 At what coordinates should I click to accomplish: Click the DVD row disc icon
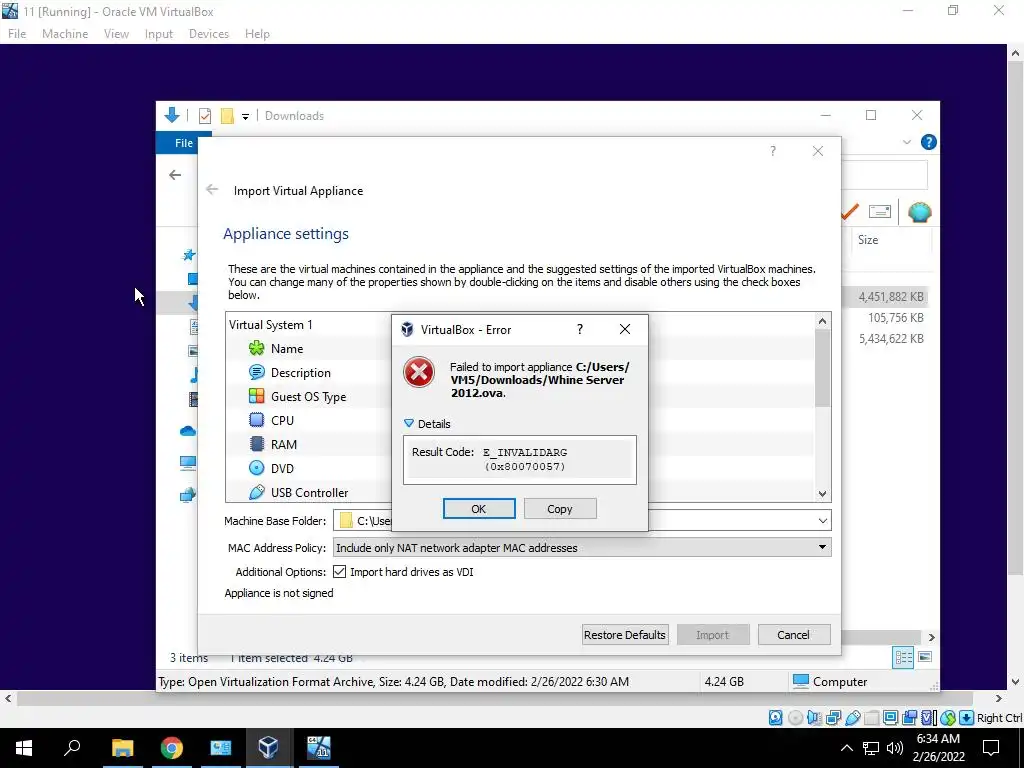click(257, 468)
